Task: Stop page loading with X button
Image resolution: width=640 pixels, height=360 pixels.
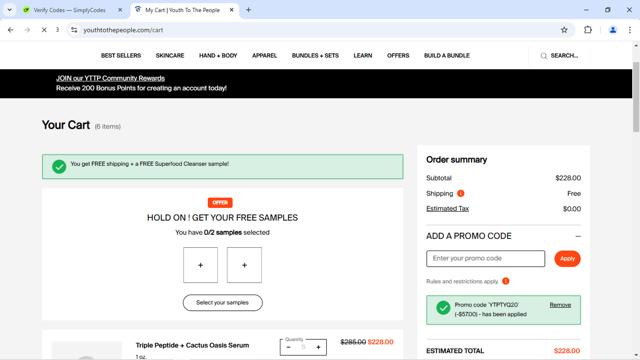Action: 44,30
